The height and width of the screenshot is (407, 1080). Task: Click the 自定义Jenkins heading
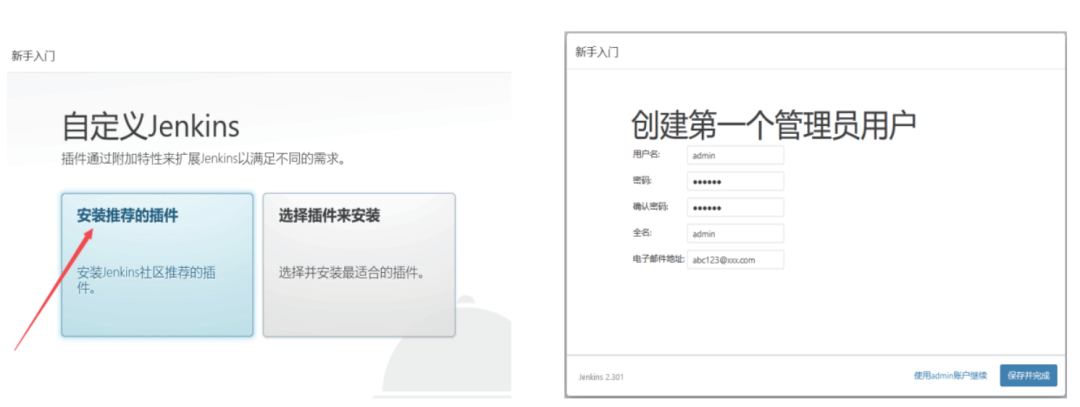pyautogui.click(x=151, y=126)
